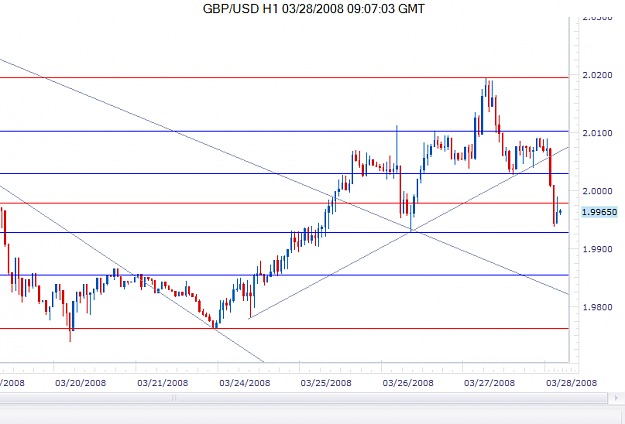Select the bottom red horizontal line below 1.9800
Viewport: 625px width, 424px height.
click(x=285, y=329)
